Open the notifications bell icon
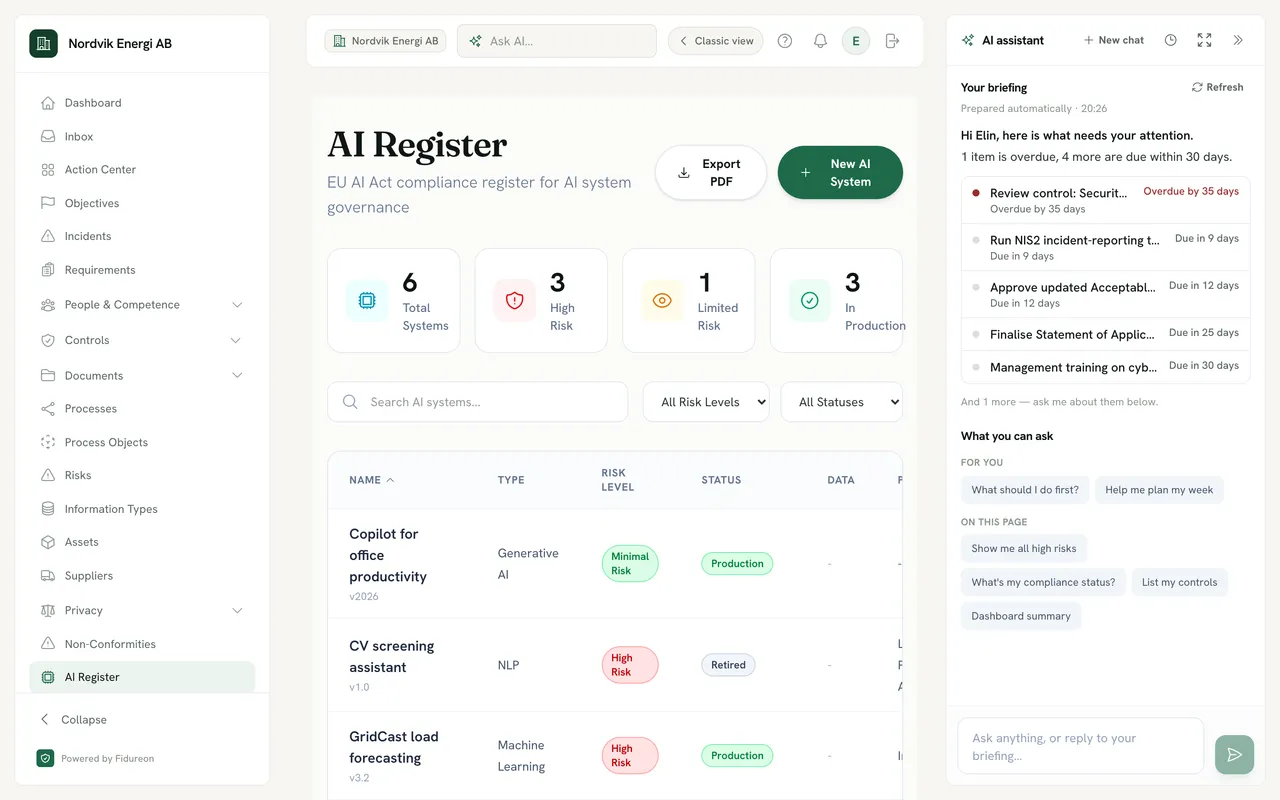 (x=820, y=41)
